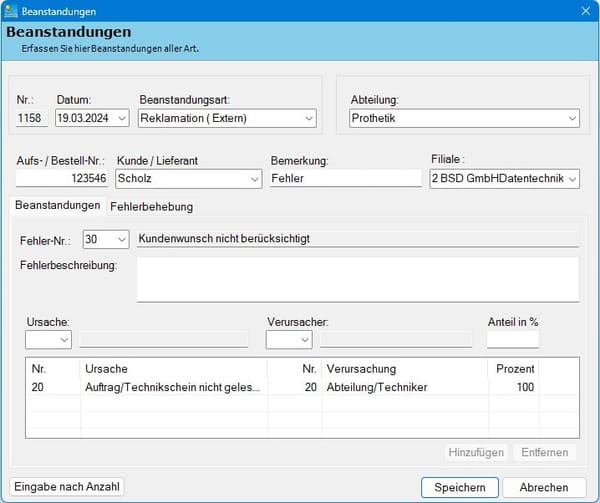The image size is (600, 503).
Task: Close the Beanstandungen dialog window
Action: [x=585, y=11]
